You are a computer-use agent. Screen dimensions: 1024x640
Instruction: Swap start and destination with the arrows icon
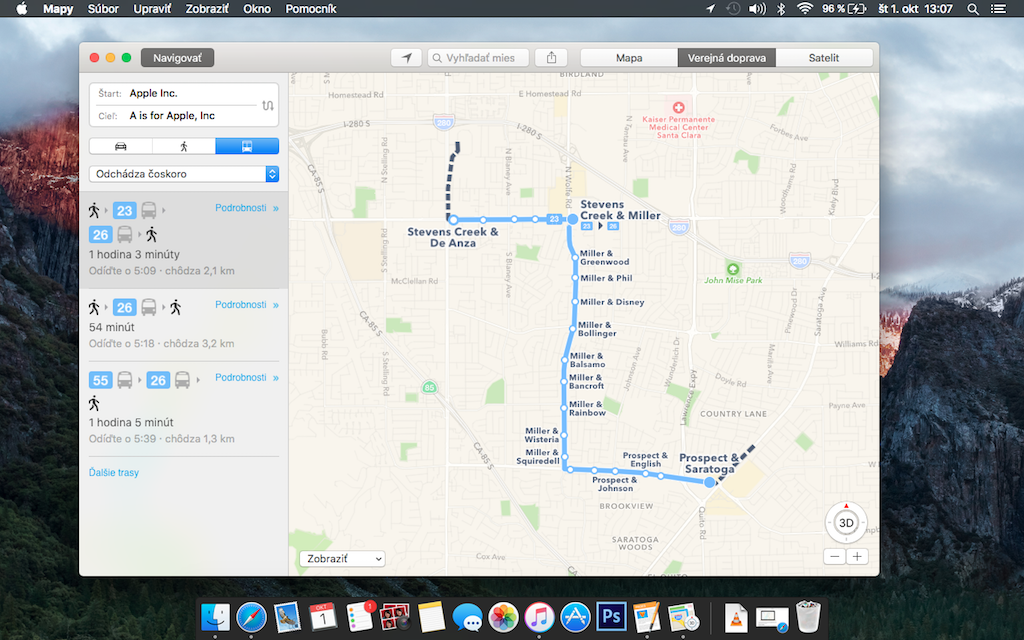[268, 105]
